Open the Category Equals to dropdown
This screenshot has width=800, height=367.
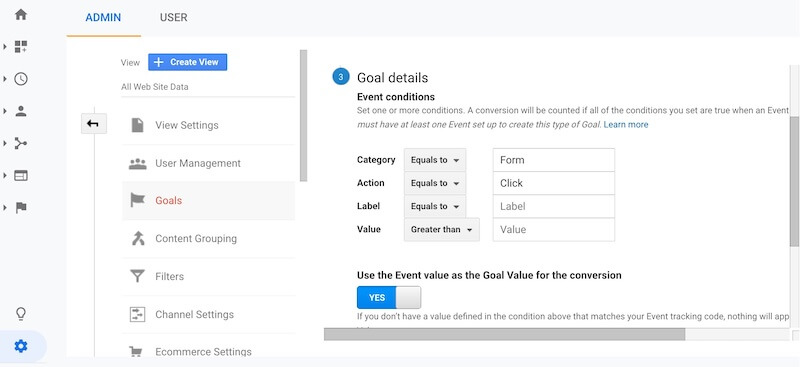(435, 160)
